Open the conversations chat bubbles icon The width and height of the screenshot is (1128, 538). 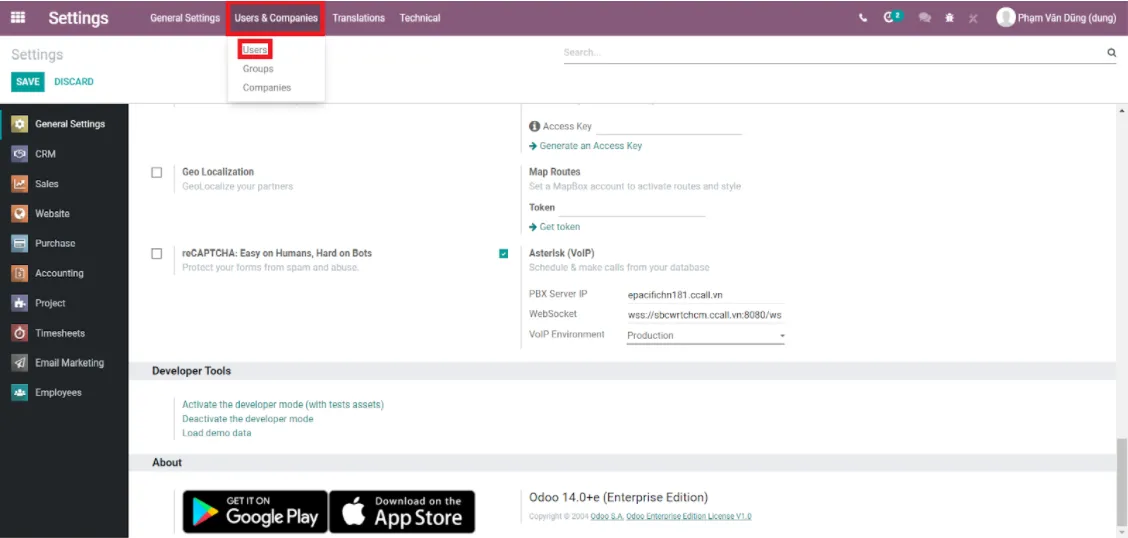925,18
